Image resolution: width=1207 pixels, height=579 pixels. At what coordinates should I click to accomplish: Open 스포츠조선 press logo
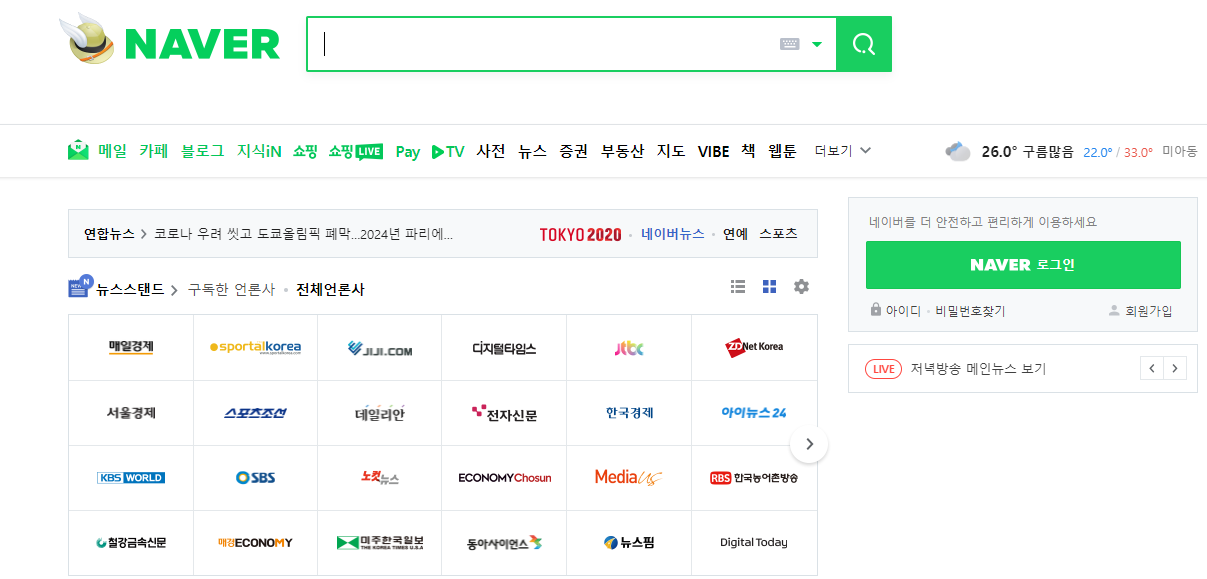(256, 413)
